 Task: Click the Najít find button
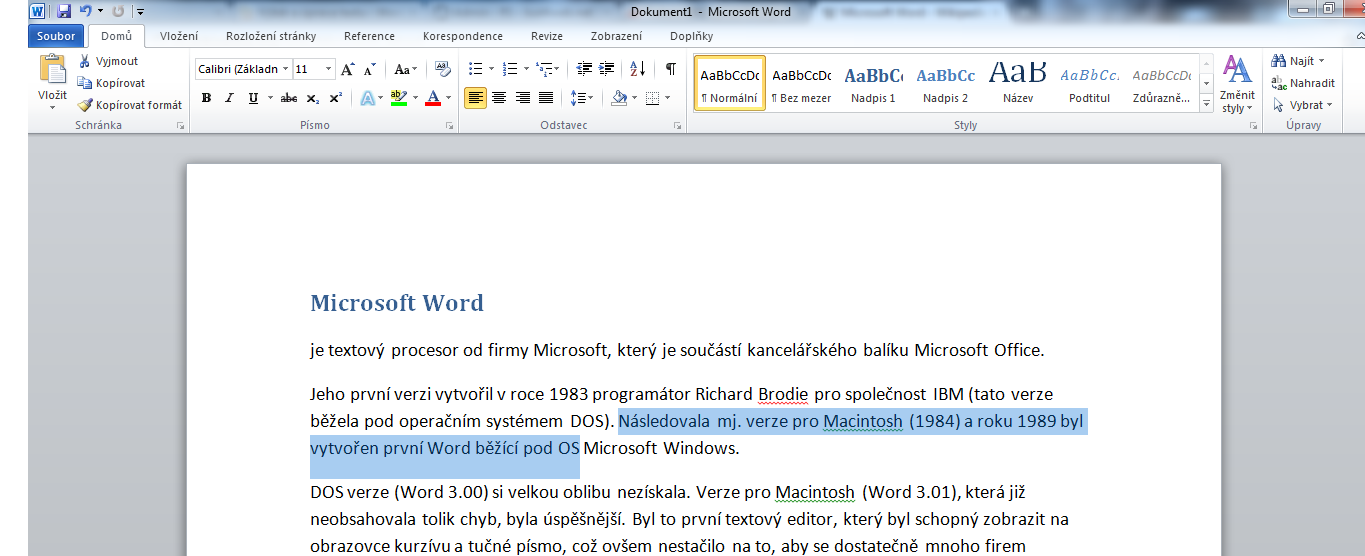coord(1298,61)
